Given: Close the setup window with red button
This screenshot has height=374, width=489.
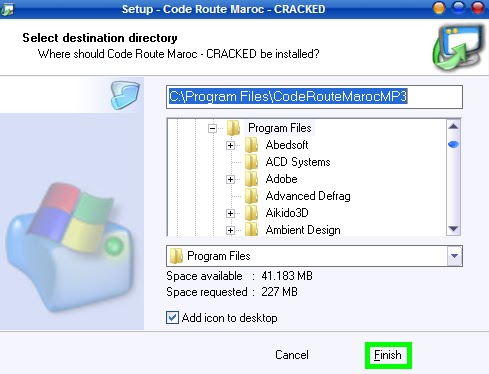Looking at the screenshot, I should click(478, 8).
